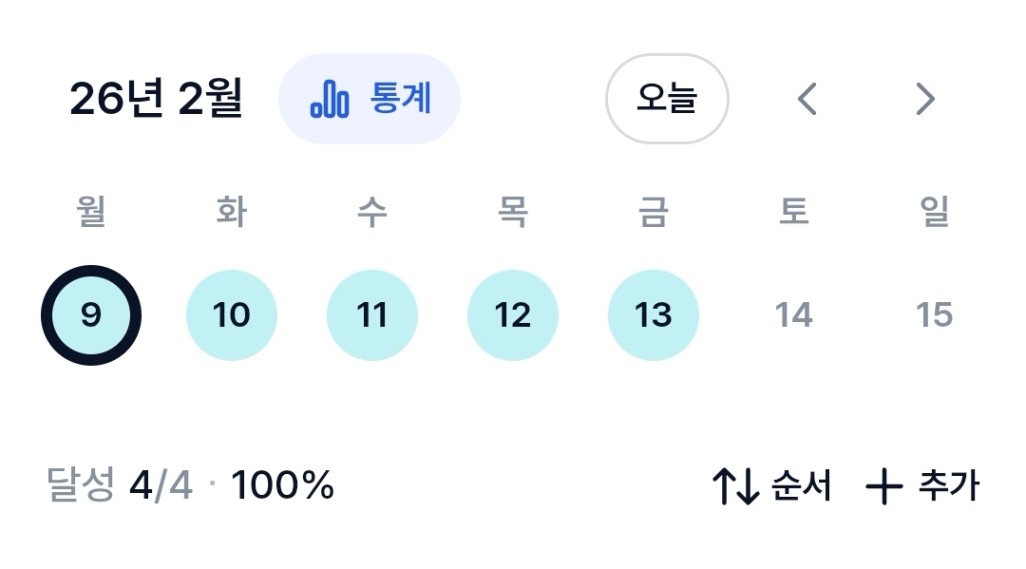Select date 9 on Monday
Viewport: 1026px width, 569px height.
pyautogui.click(x=91, y=315)
